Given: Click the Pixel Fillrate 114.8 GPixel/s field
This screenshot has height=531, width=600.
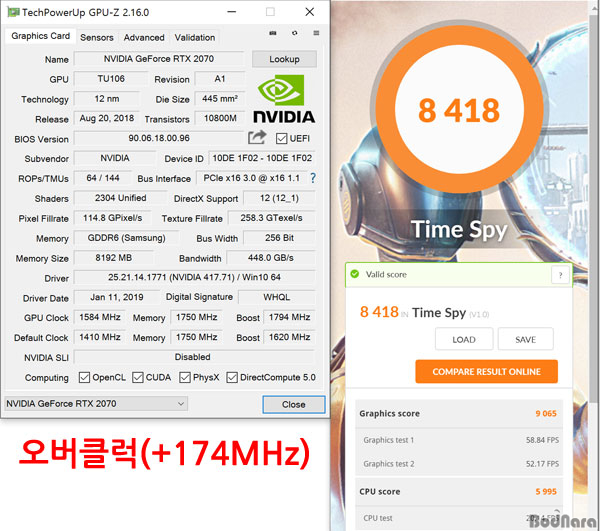Looking at the screenshot, I should click(112, 218).
